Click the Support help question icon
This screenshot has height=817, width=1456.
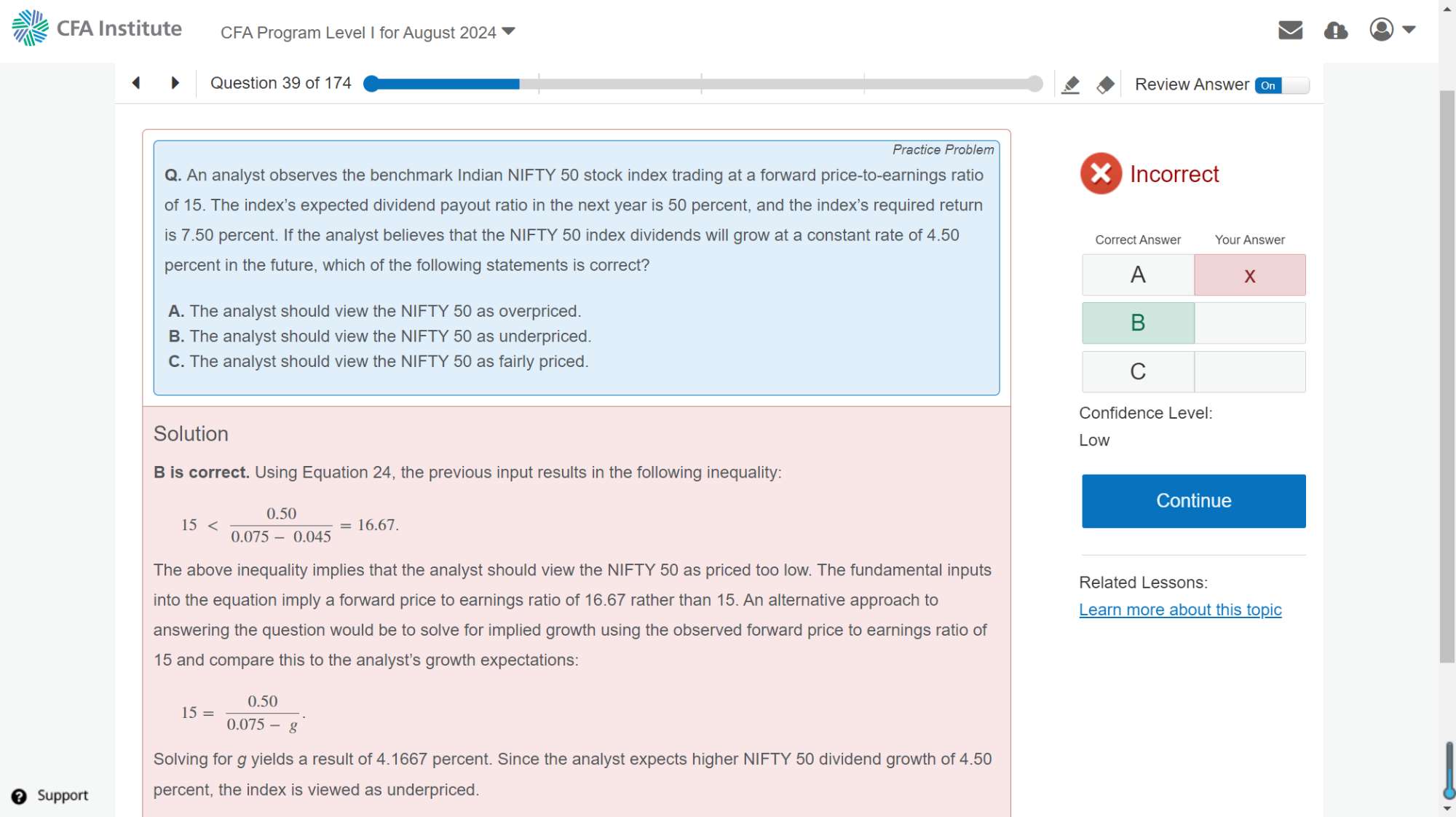pos(20,796)
